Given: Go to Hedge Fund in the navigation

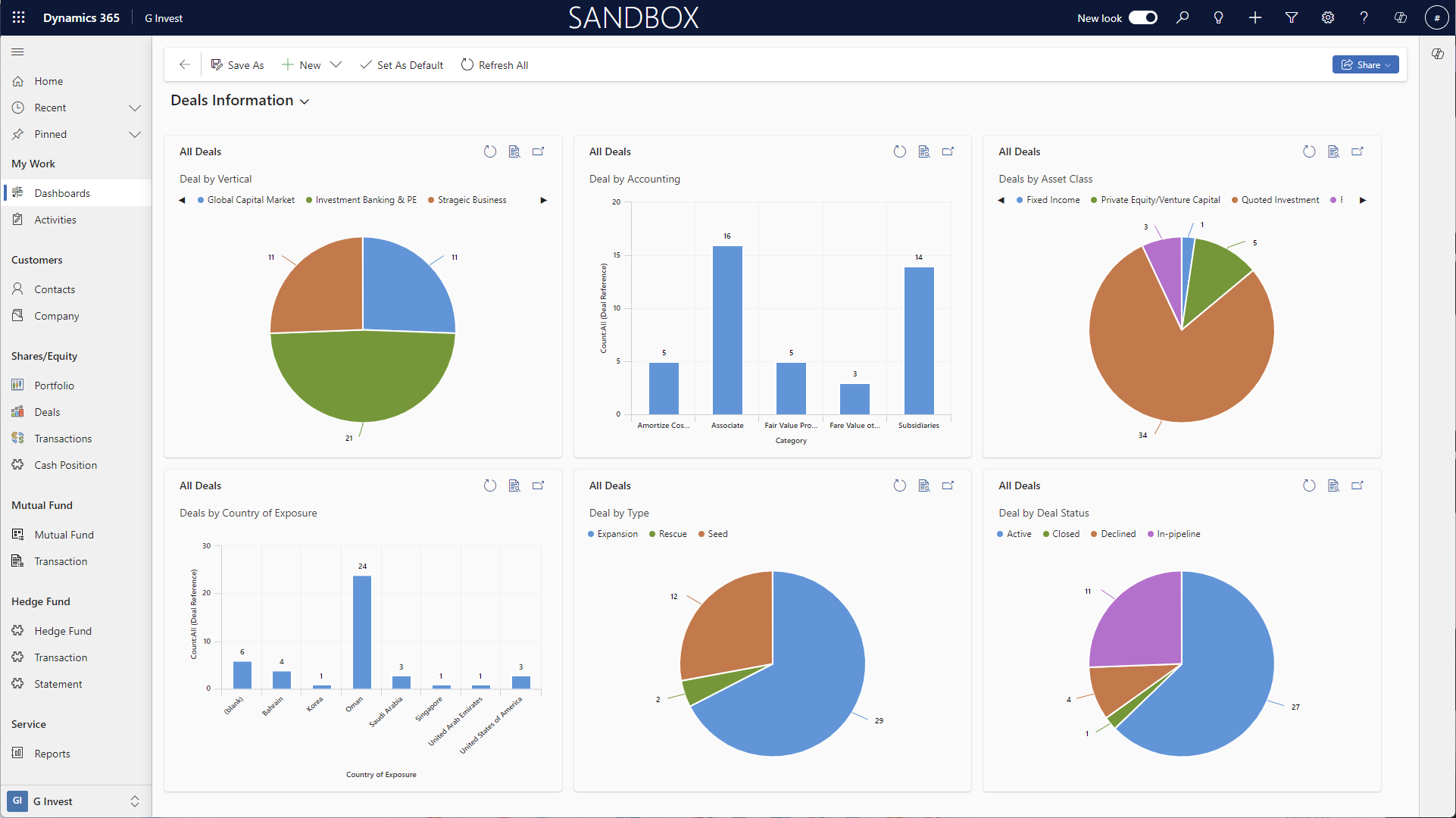Looking at the screenshot, I should click(x=62, y=631).
